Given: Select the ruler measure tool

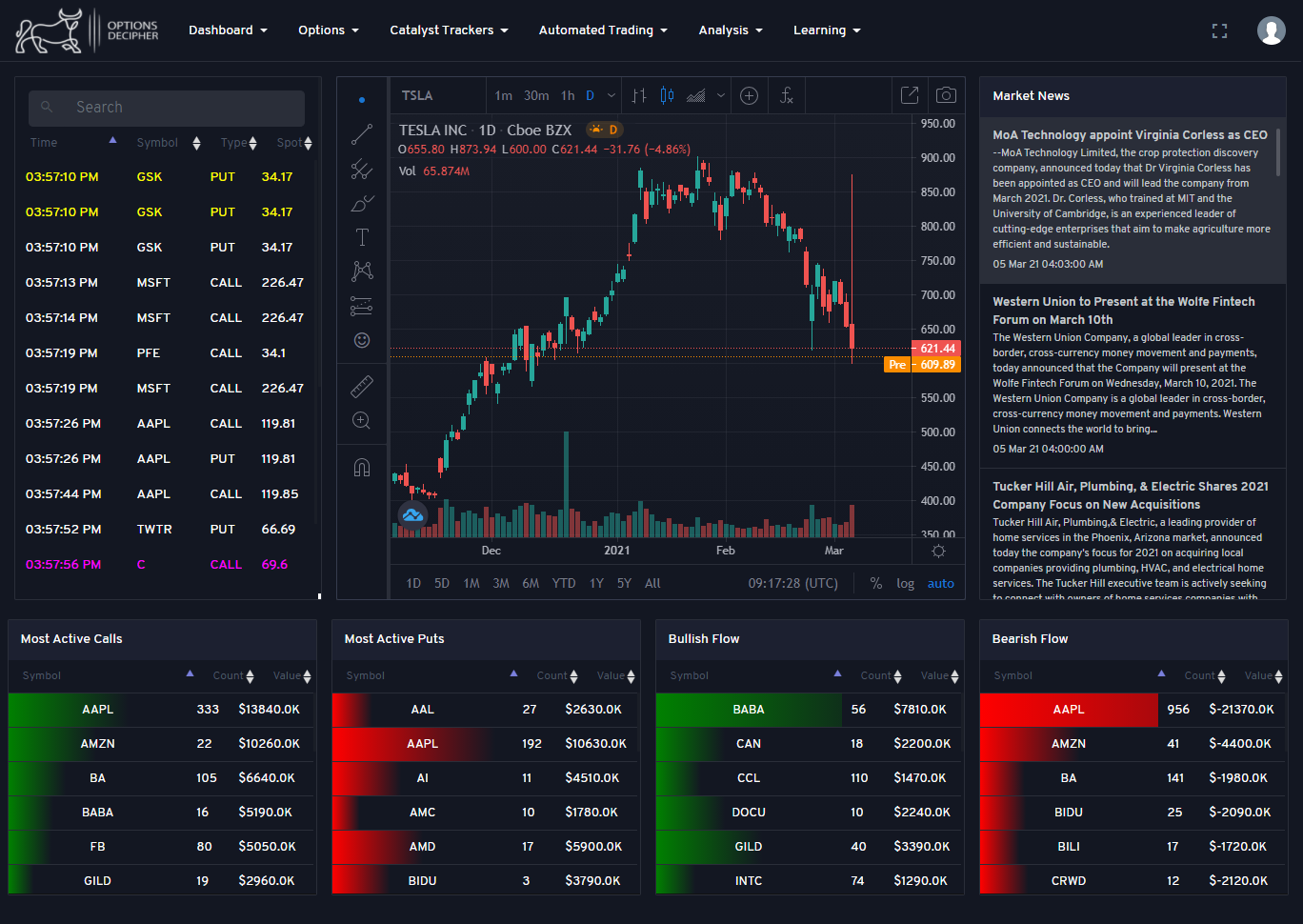Looking at the screenshot, I should click(x=362, y=386).
